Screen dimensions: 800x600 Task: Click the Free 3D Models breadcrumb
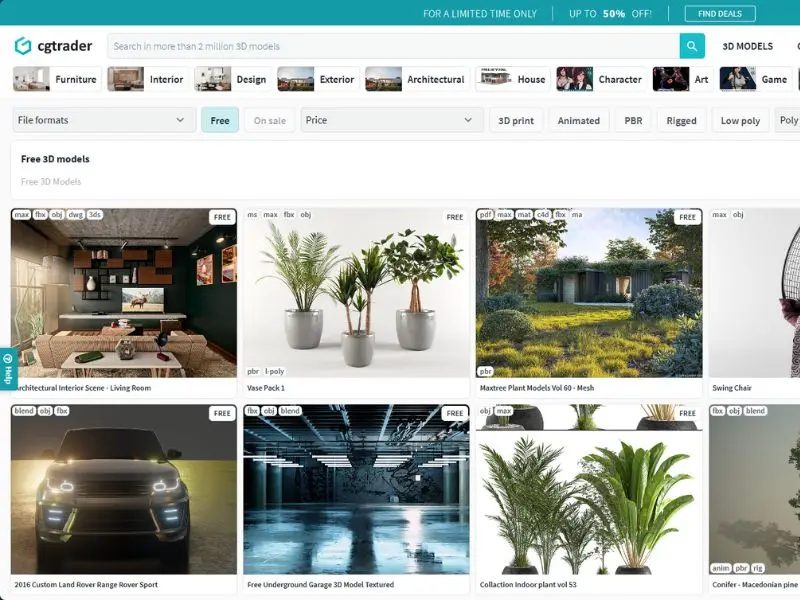51,181
